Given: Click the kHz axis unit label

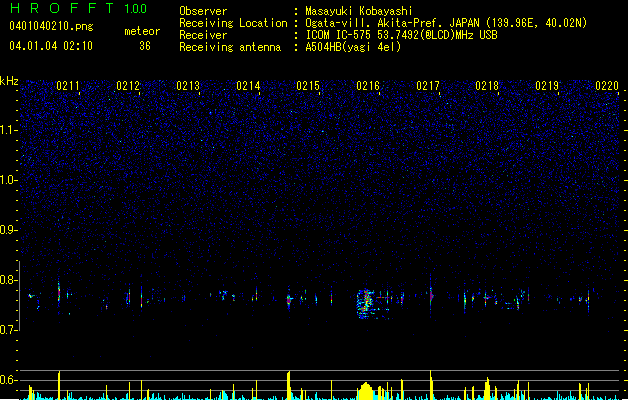Looking at the screenshot, I should (x=9, y=81).
